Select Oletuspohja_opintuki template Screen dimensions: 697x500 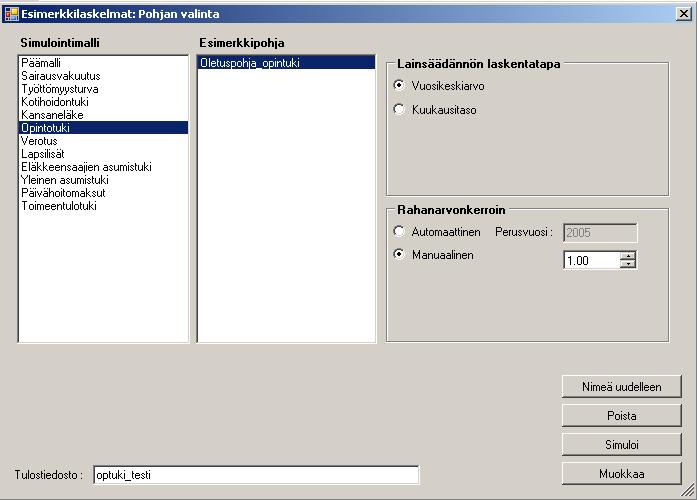click(x=286, y=63)
